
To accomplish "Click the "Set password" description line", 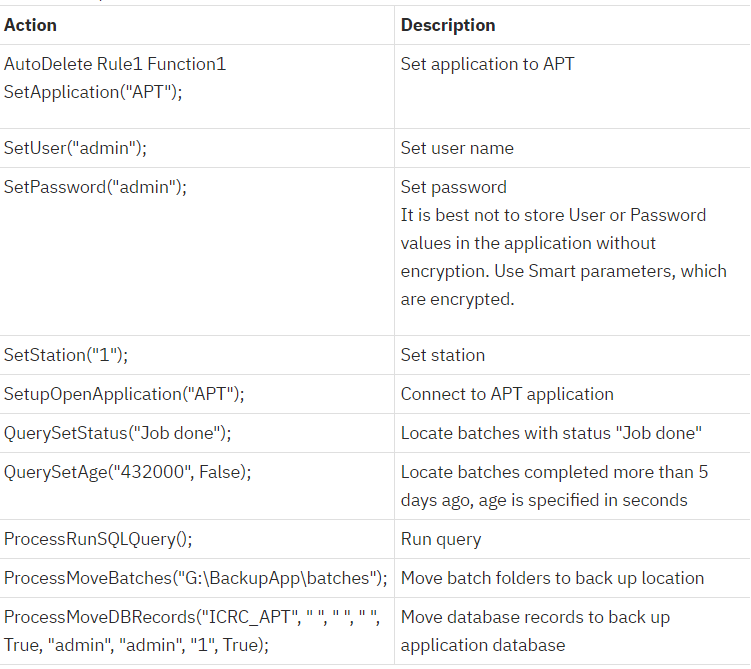I will click(x=453, y=187).
